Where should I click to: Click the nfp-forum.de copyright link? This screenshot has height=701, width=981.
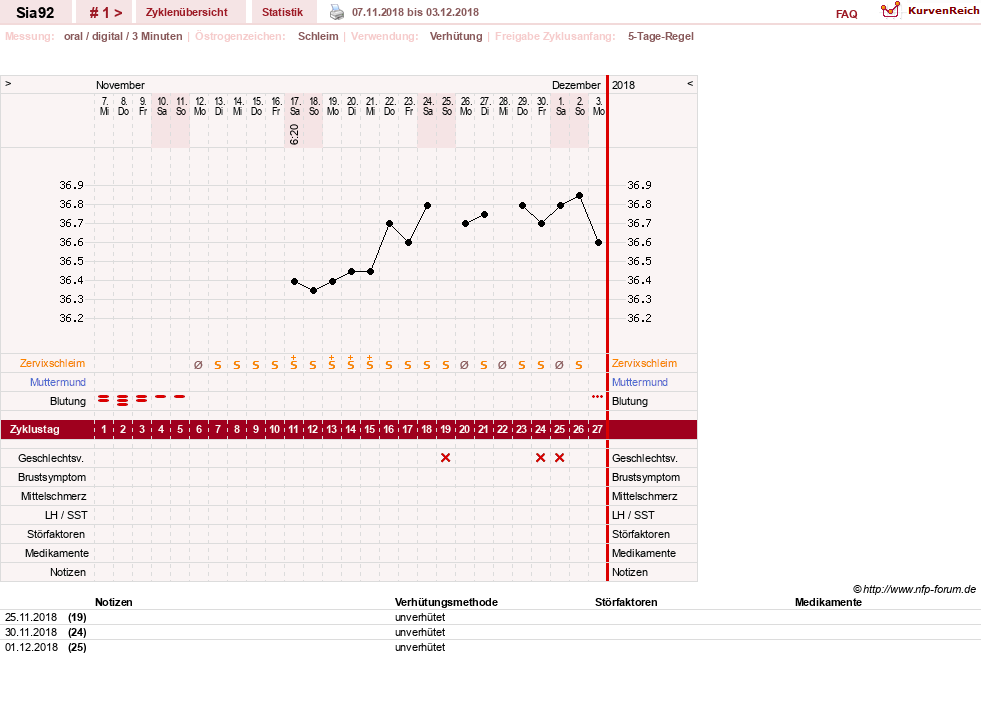pos(914,589)
